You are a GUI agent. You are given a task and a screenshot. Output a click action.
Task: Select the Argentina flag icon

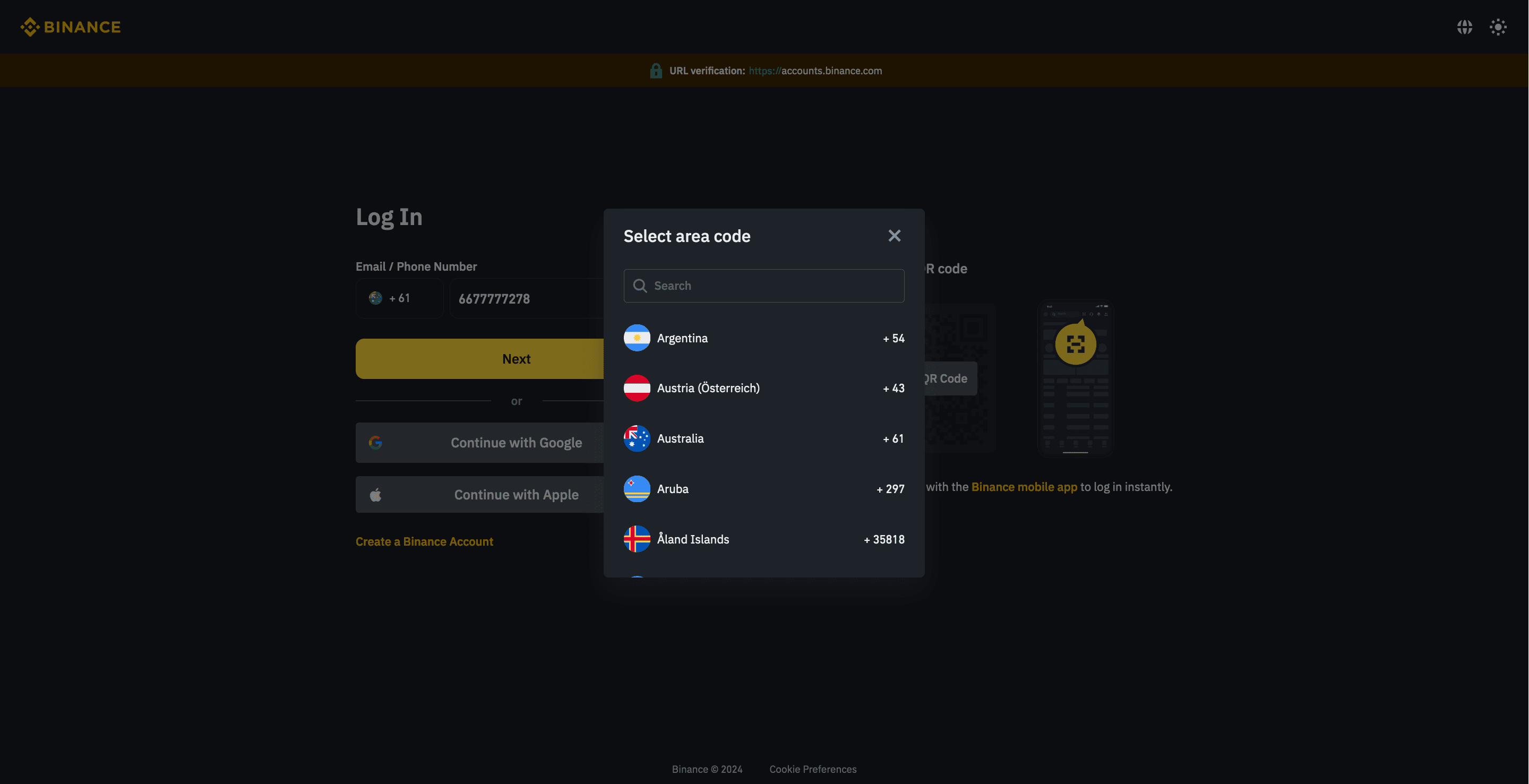[x=637, y=338]
